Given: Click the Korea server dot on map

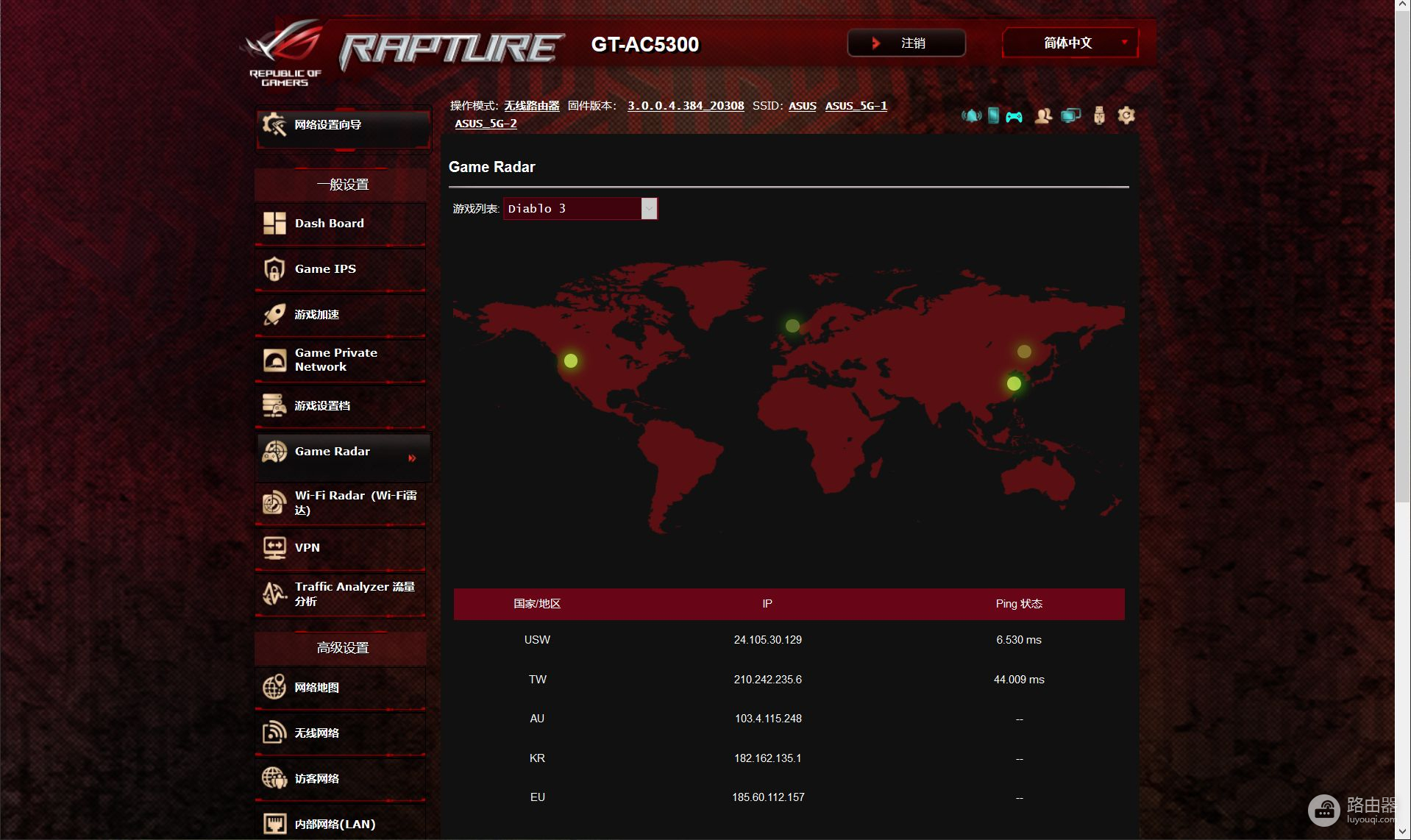Looking at the screenshot, I should tap(1024, 352).
